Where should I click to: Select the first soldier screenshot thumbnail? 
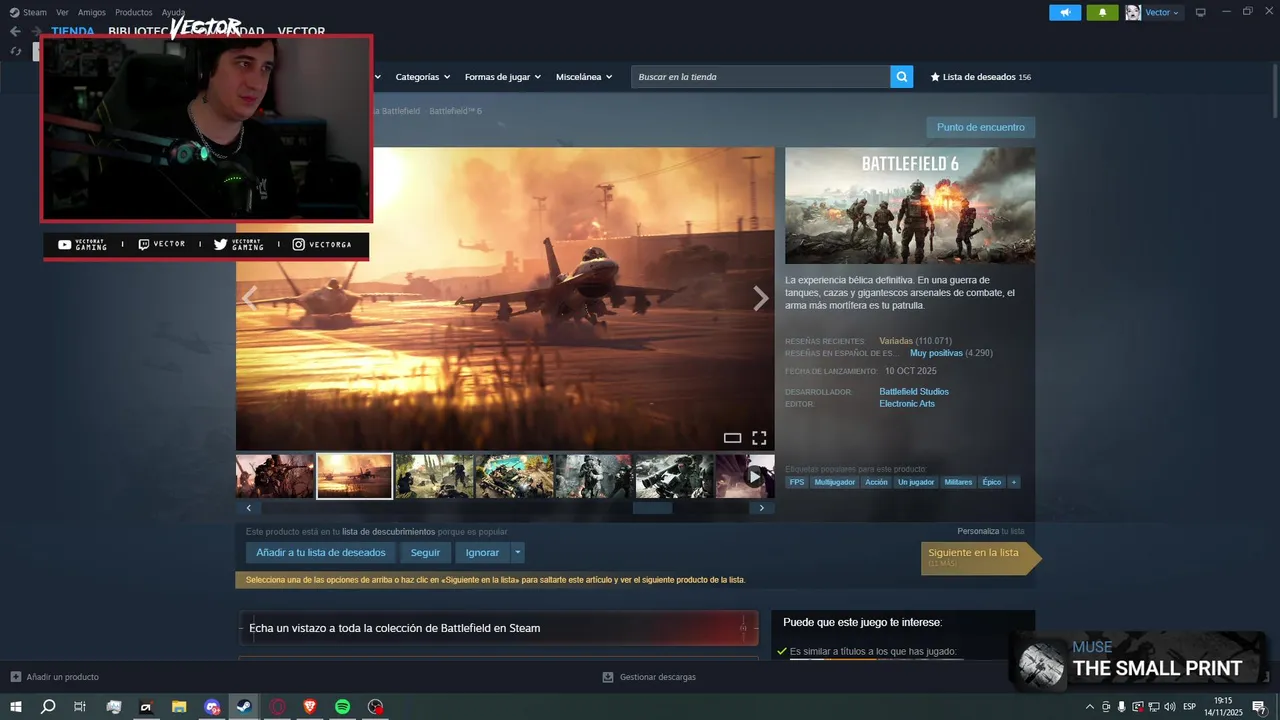[275, 476]
